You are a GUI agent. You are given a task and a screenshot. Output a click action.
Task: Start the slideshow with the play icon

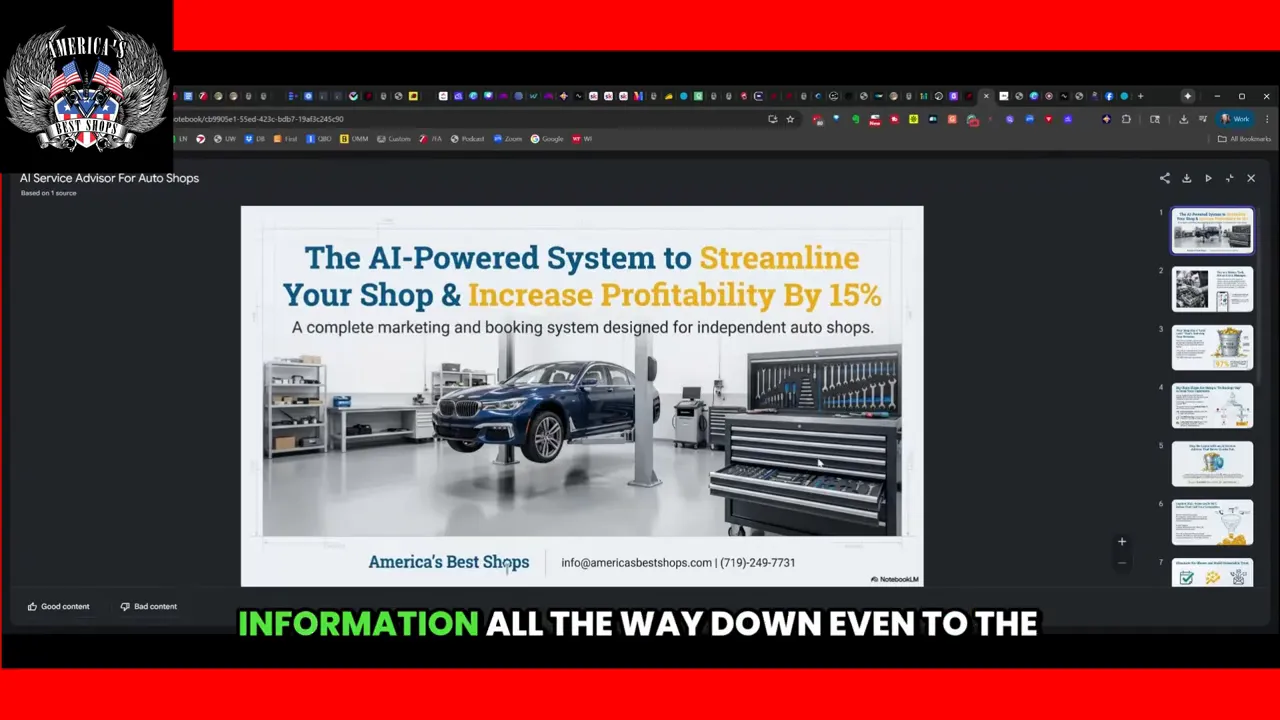point(1208,178)
